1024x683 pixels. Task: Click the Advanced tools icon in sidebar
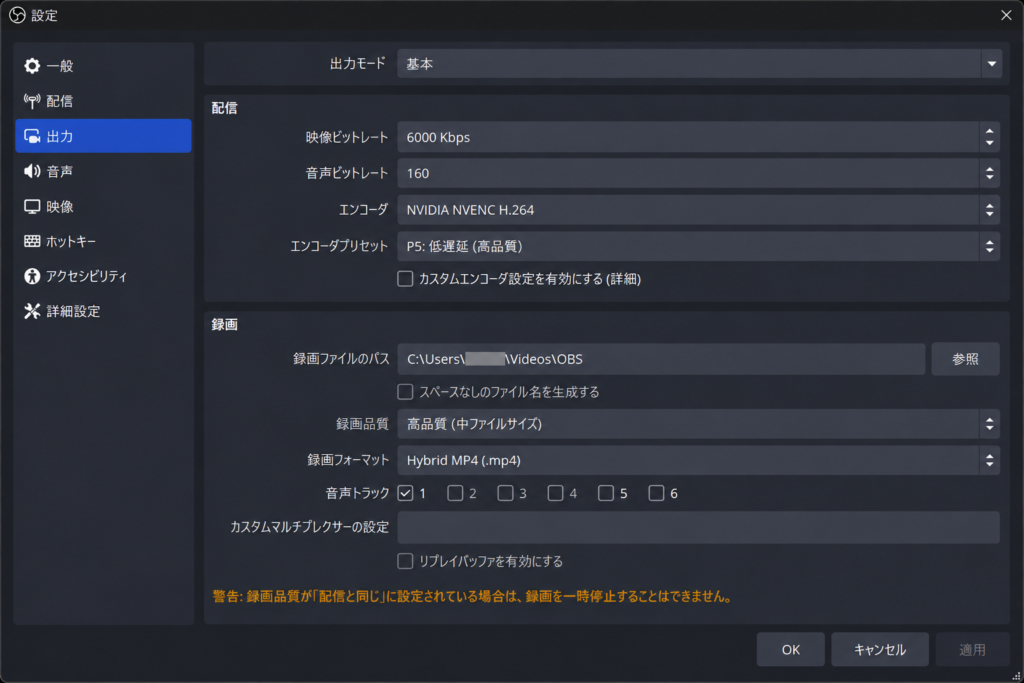click(x=32, y=311)
